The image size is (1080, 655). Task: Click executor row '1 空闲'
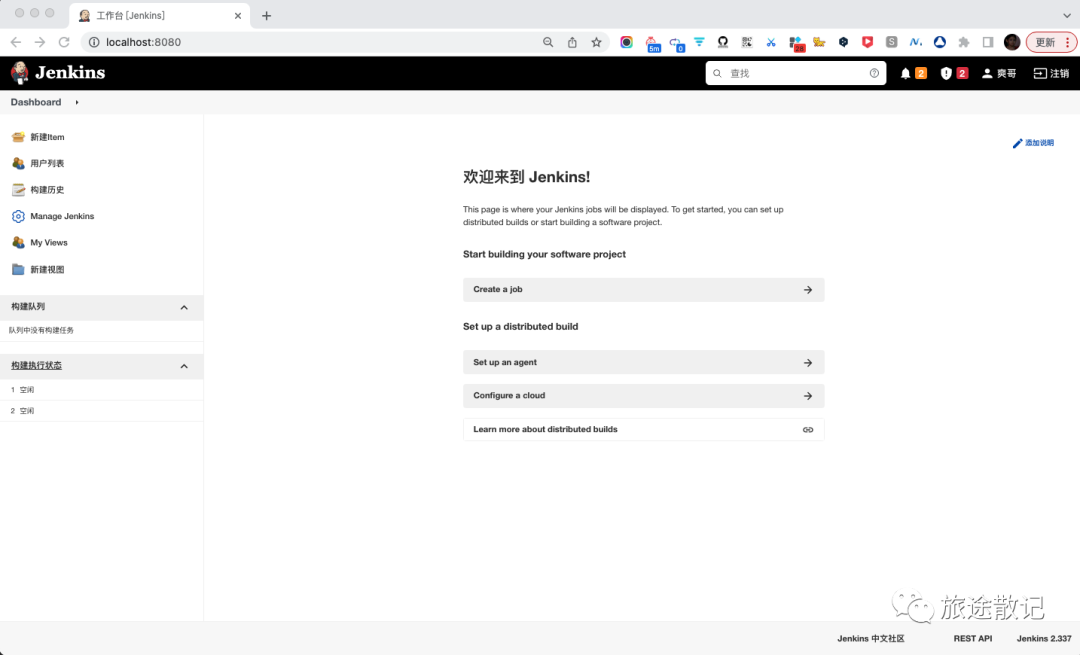click(x=101, y=390)
